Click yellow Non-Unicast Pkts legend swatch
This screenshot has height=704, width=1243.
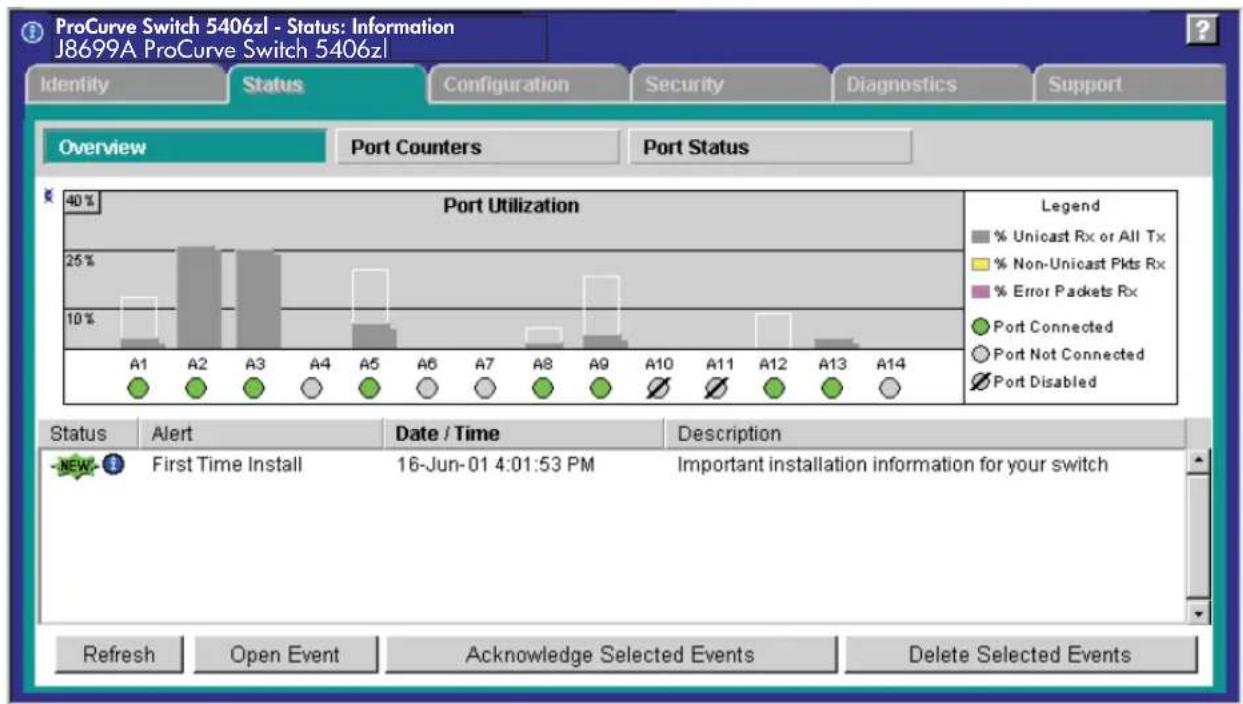pyautogui.click(x=980, y=264)
